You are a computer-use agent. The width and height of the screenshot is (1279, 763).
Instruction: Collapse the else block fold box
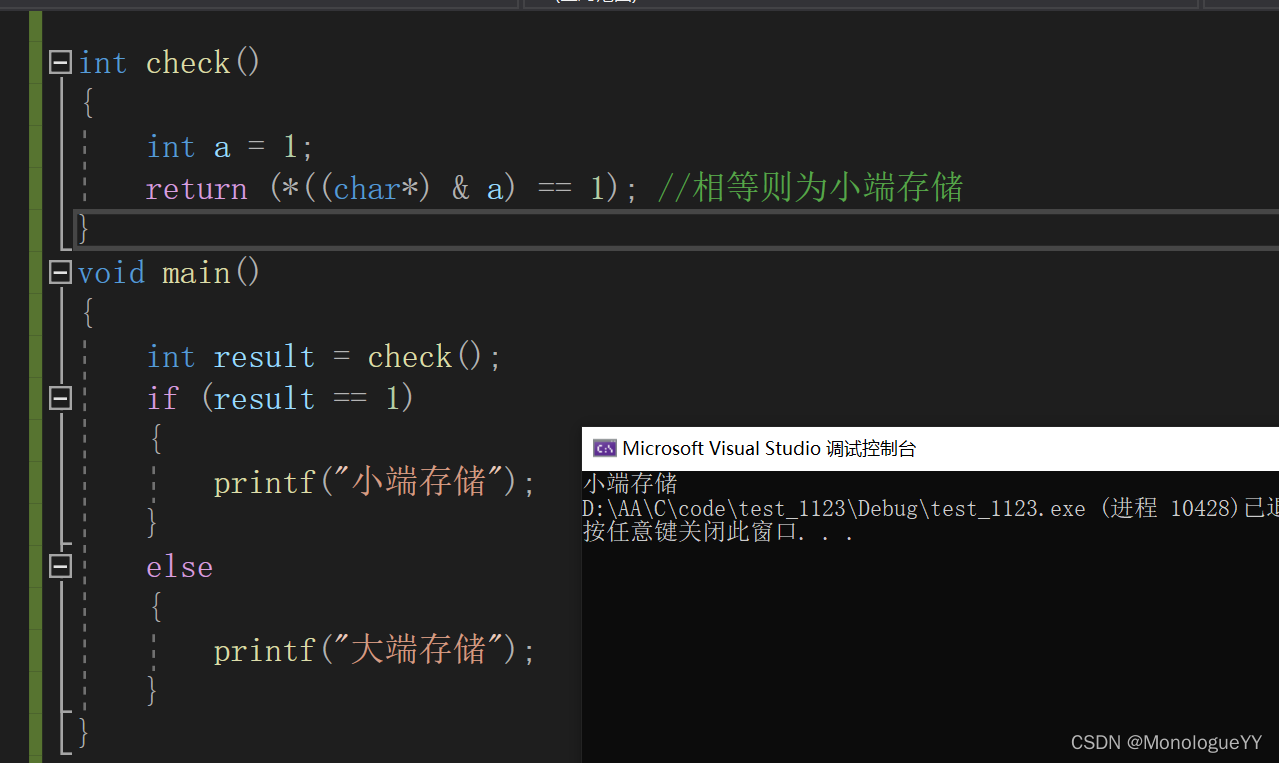(x=61, y=567)
